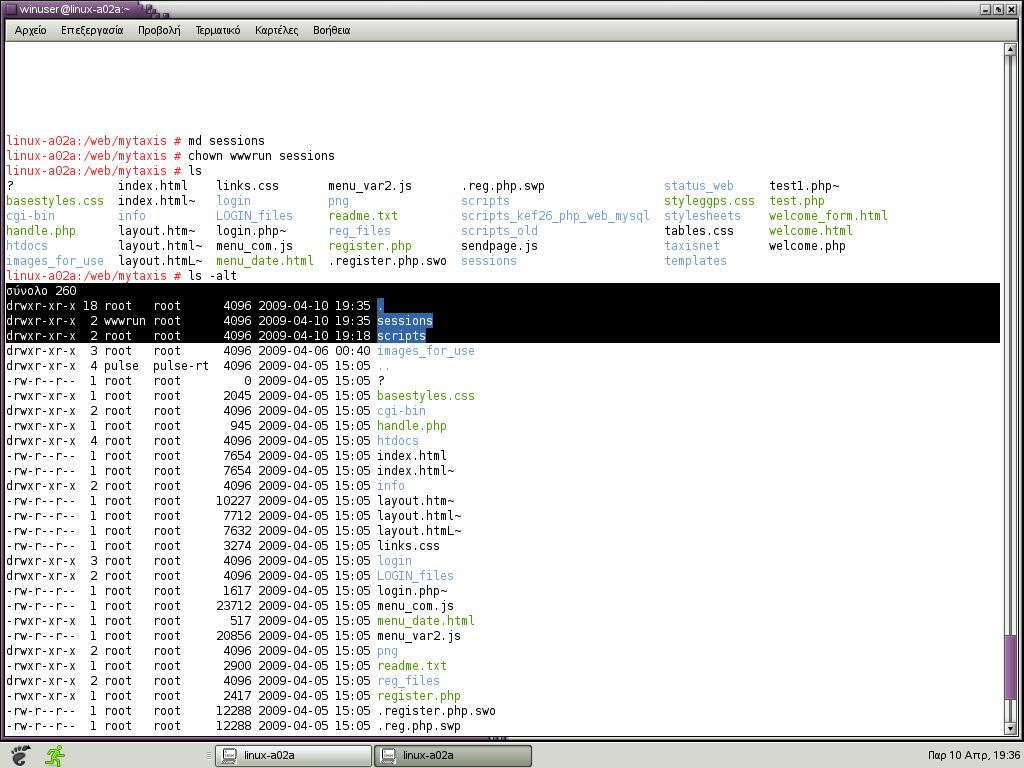
Task: Click the 'σύνολο 260' total line
Action: coord(41,291)
